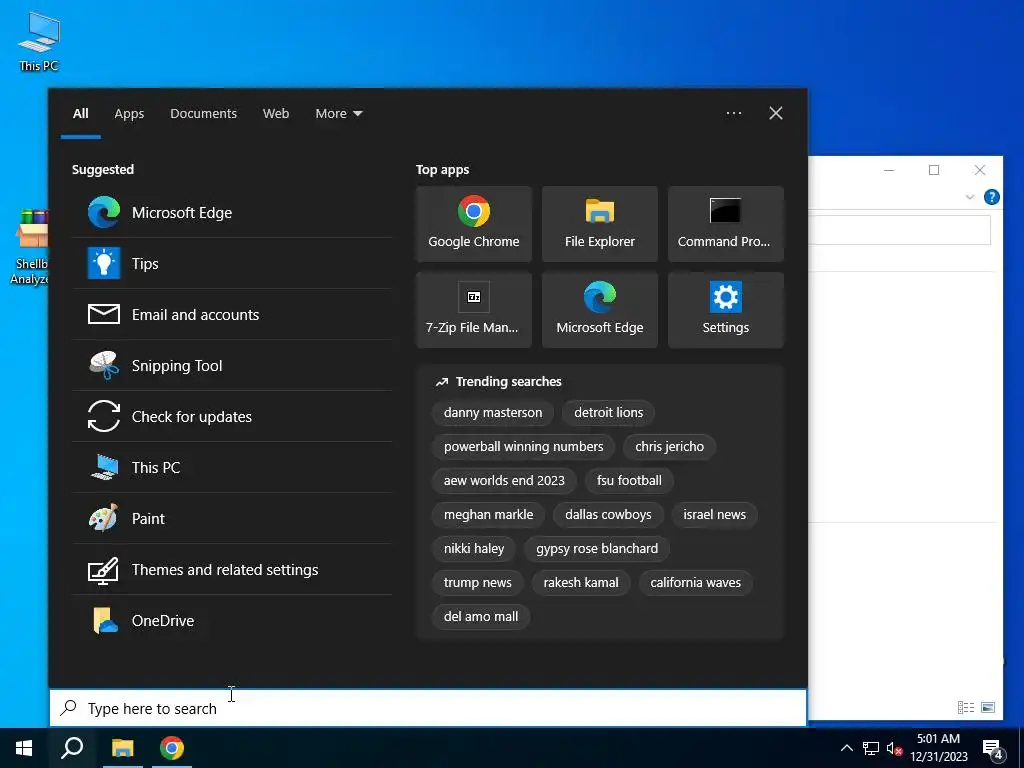Open Command Prompt top app tile
The width and height of the screenshot is (1024, 768).
(x=726, y=224)
